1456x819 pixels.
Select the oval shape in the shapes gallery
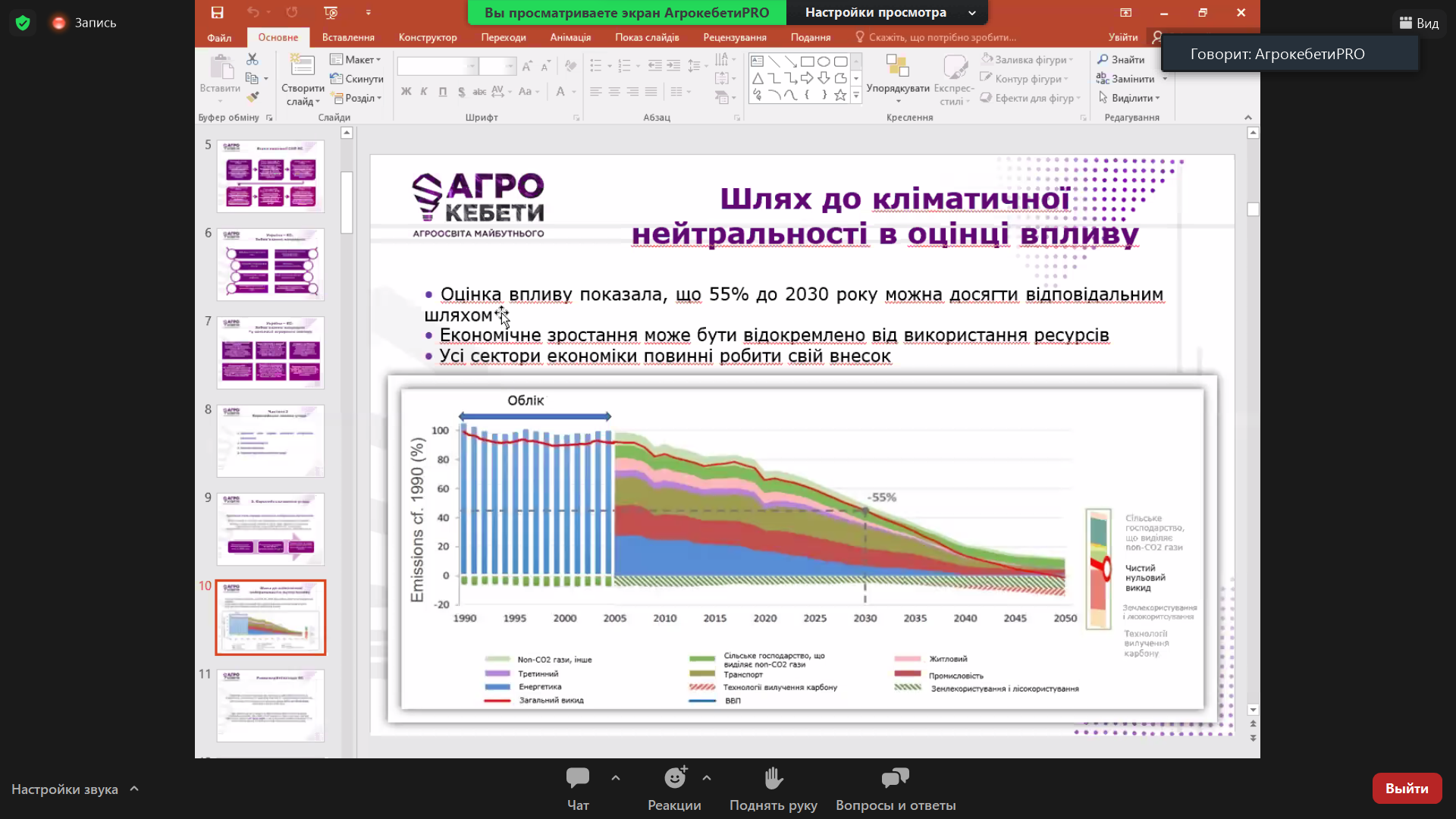[824, 61]
